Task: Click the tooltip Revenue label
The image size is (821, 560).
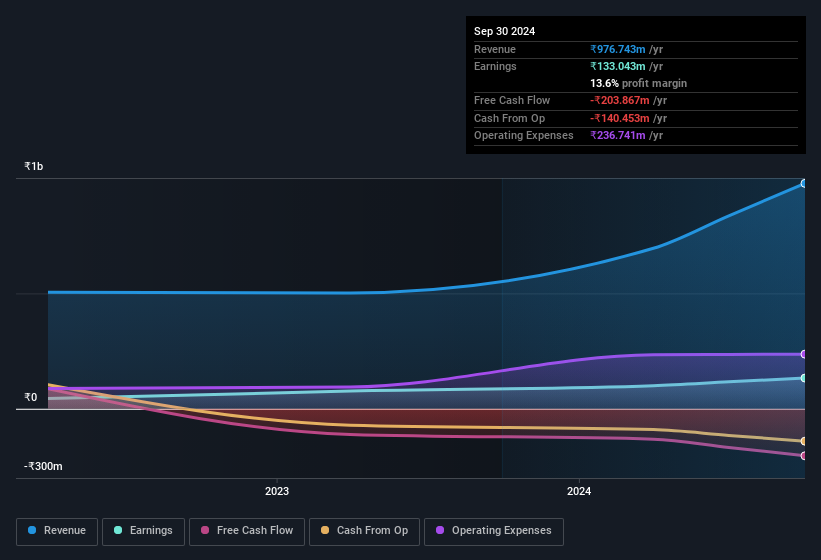Action: tap(495, 49)
